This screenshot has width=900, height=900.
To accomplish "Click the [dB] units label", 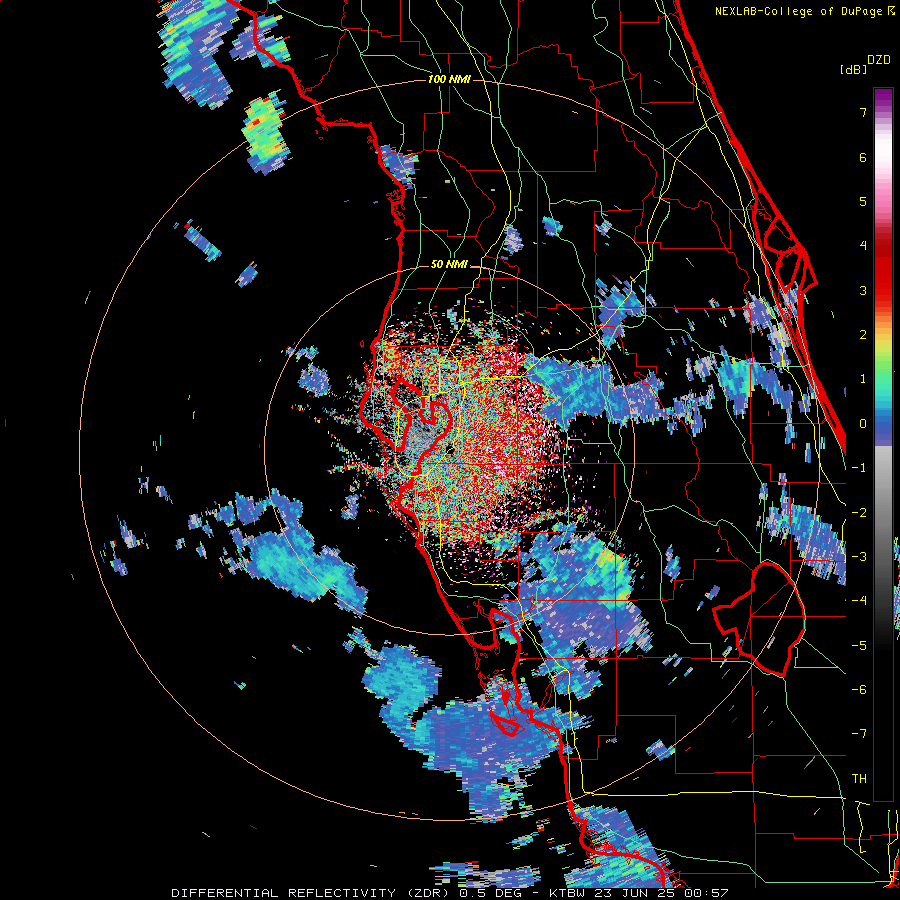I will [853, 69].
